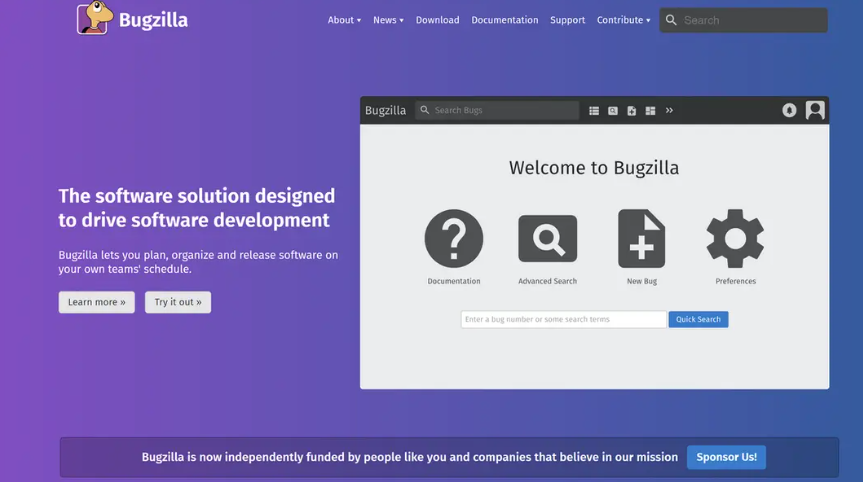The width and height of the screenshot is (863, 482).
Task: Click the New Bug label
Action: (642, 281)
